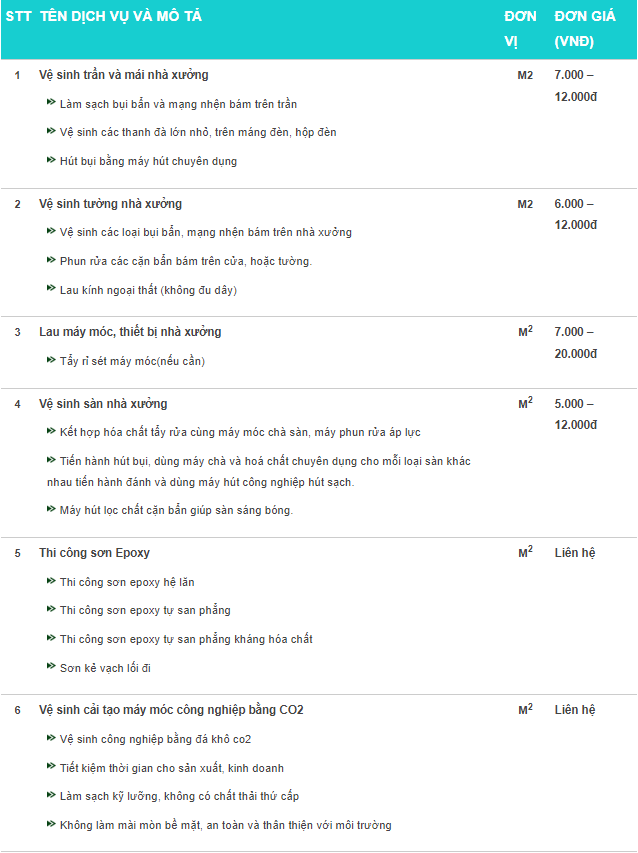Click the arrow icon beside 'Thi công sơn epoxy hệ lăn'
This screenshot has height=853, width=638.
51,581
